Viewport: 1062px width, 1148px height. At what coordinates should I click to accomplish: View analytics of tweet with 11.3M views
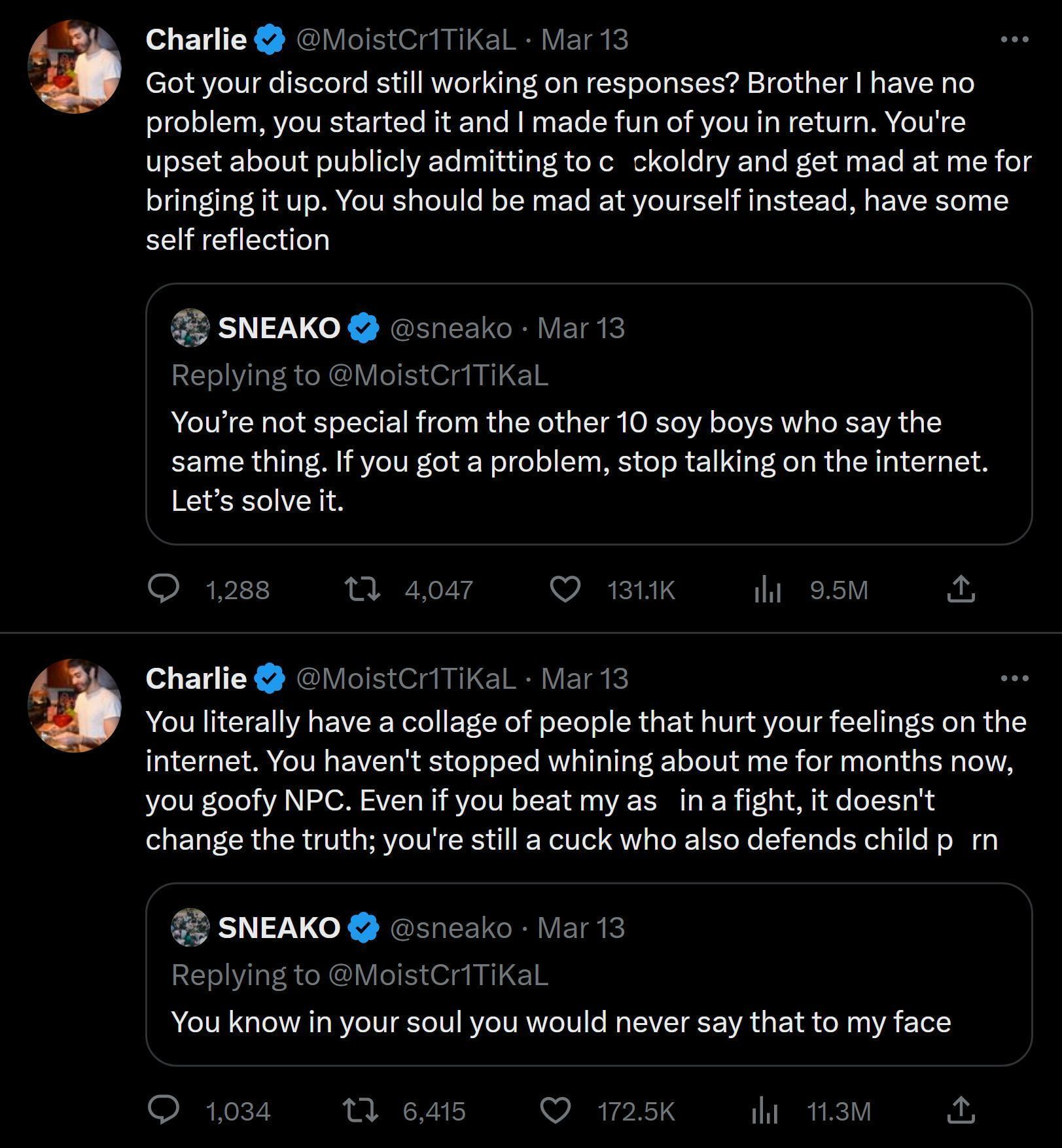pos(765,1111)
